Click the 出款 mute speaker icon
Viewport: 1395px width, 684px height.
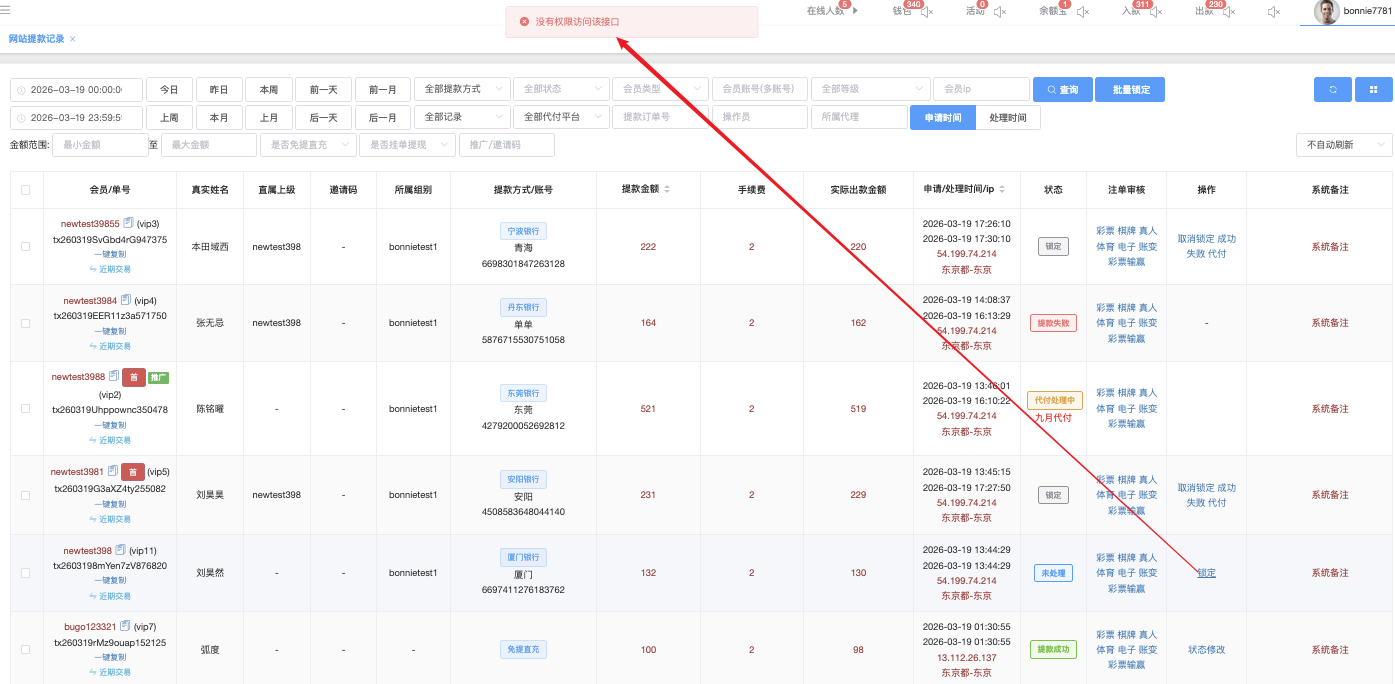(x=1228, y=12)
